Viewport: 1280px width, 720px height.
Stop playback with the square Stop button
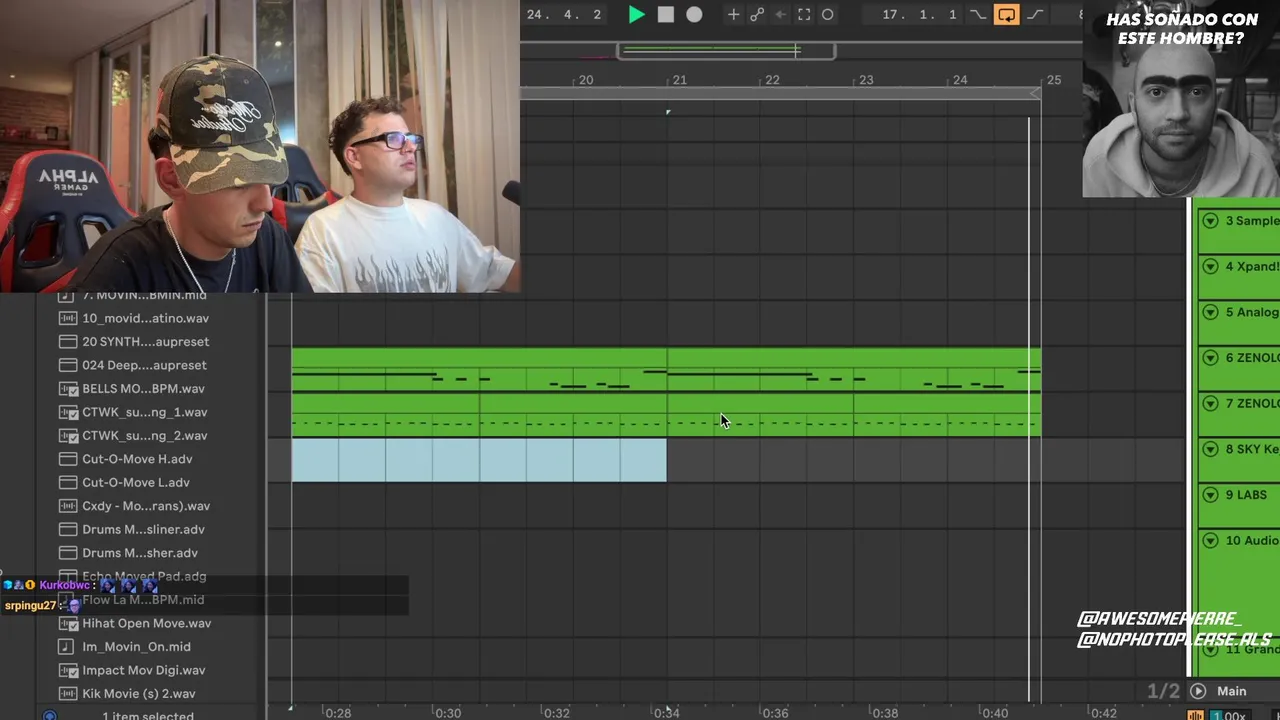click(665, 15)
